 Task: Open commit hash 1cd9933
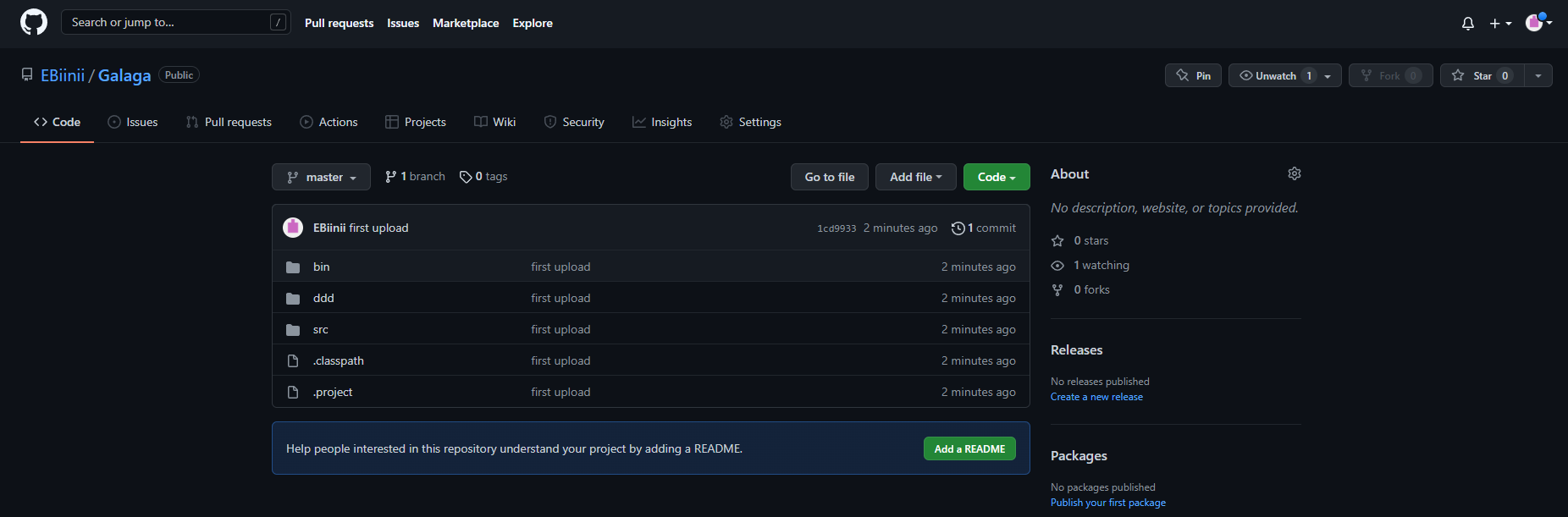836,228
